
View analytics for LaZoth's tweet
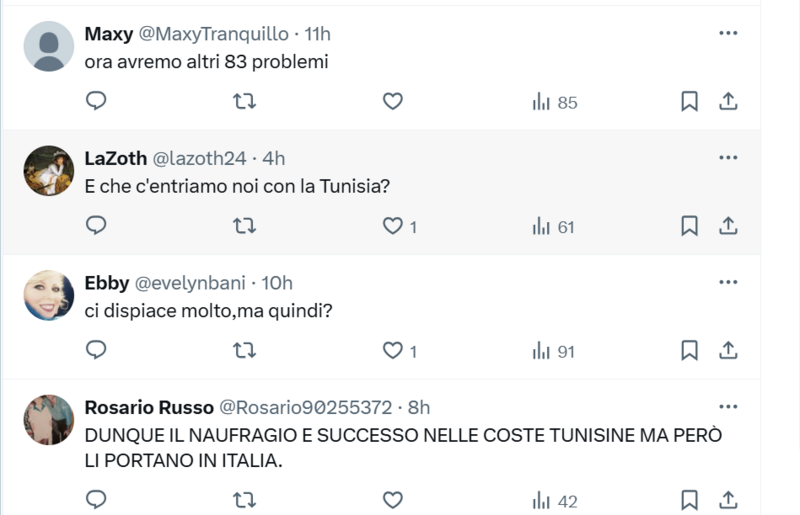(x=553, y=227)
